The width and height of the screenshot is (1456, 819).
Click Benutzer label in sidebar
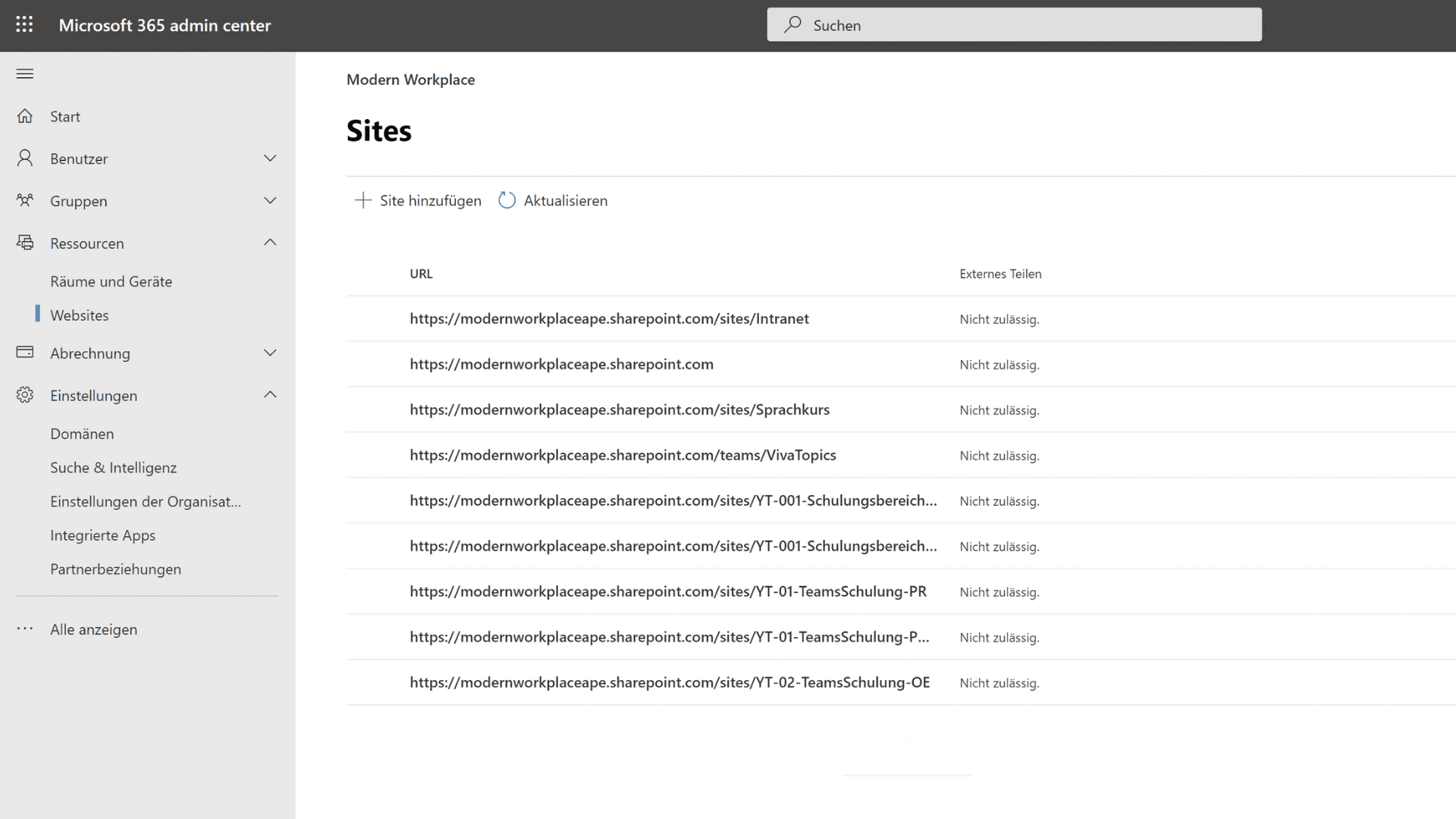[x=79, y=158]
